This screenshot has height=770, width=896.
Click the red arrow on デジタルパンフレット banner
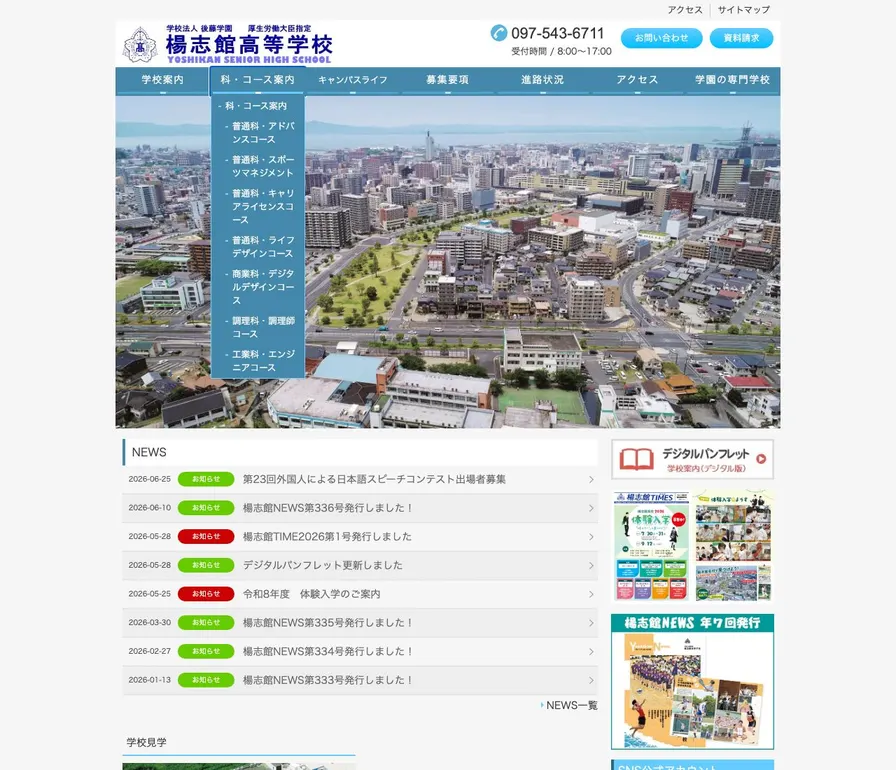tap(761, 459)
